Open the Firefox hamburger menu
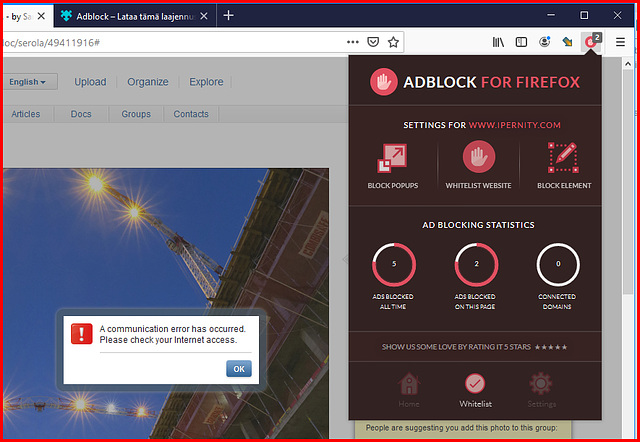This screenshot has height=442, width=640. 620,42
